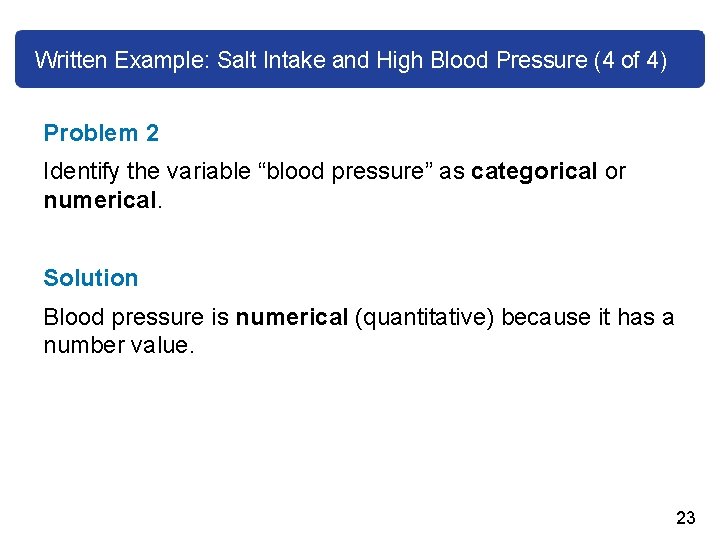Click the slide title banner

[360, 59]
